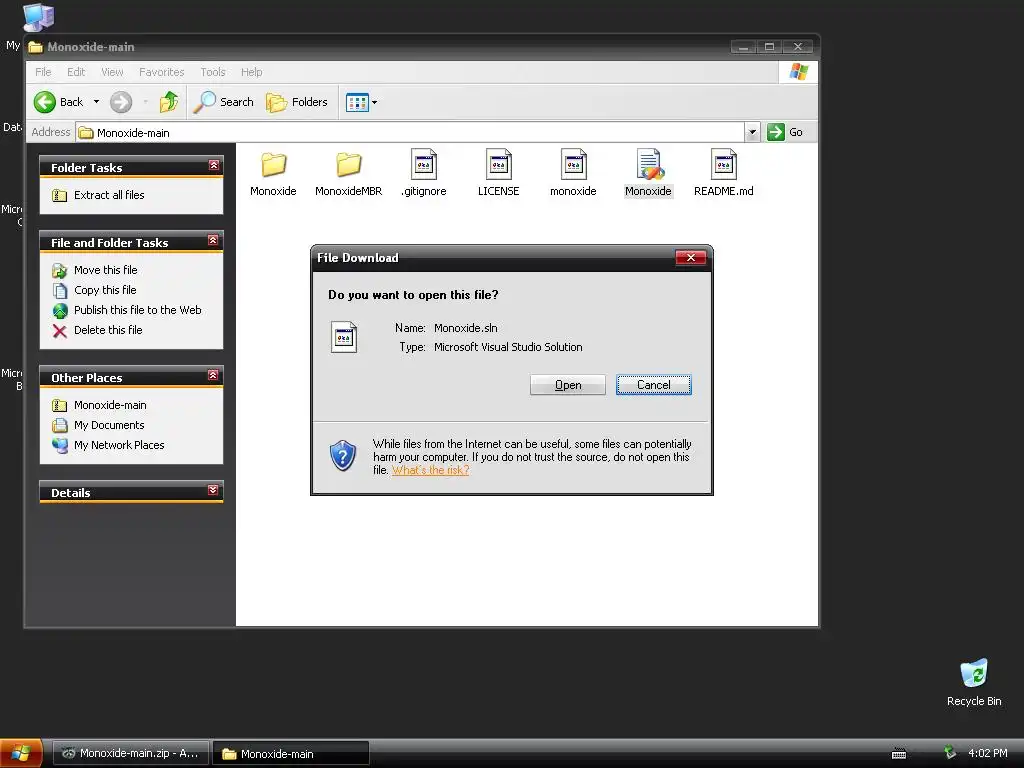This screenshot has width=1024, height=768.
Task: Select the Monoxide Visual Studio solution icon
Action: (x=648, y=165)
